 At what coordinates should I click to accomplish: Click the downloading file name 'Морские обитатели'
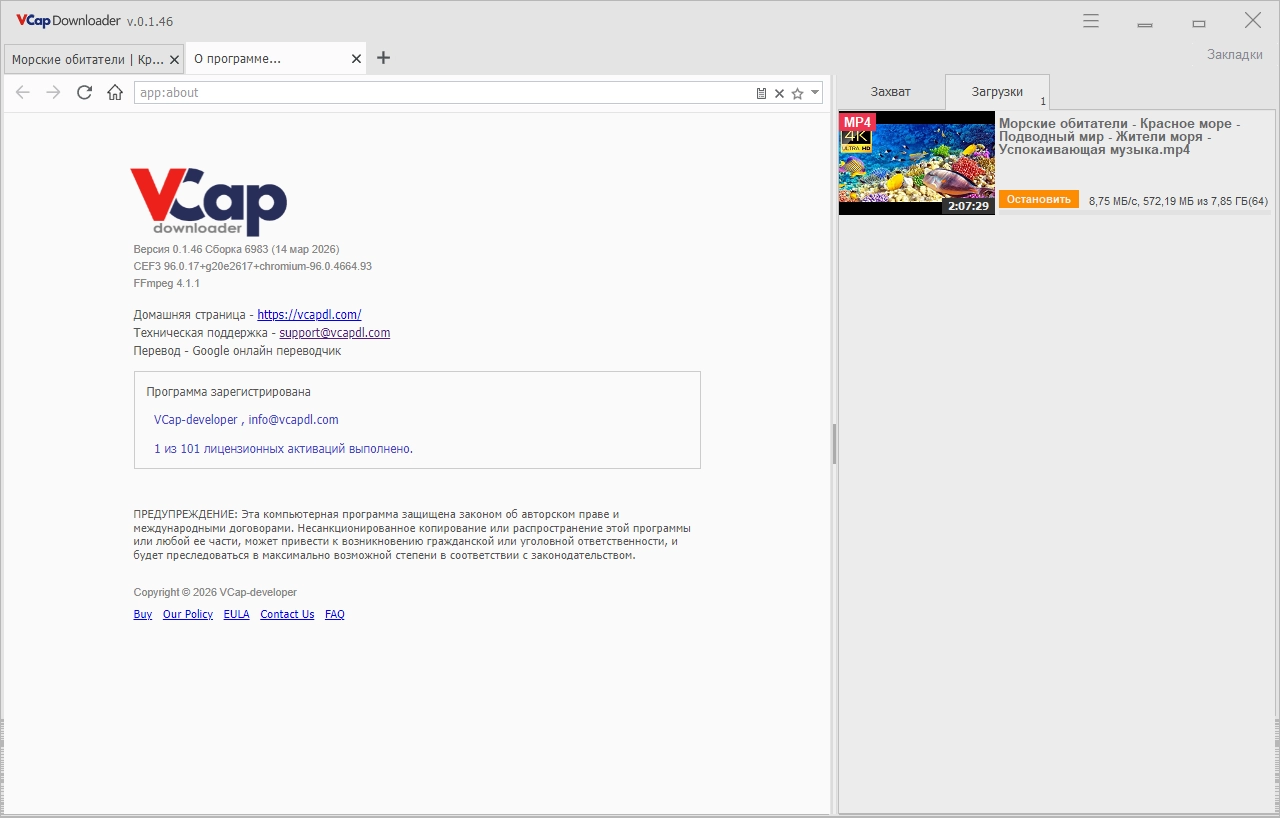1120,137
